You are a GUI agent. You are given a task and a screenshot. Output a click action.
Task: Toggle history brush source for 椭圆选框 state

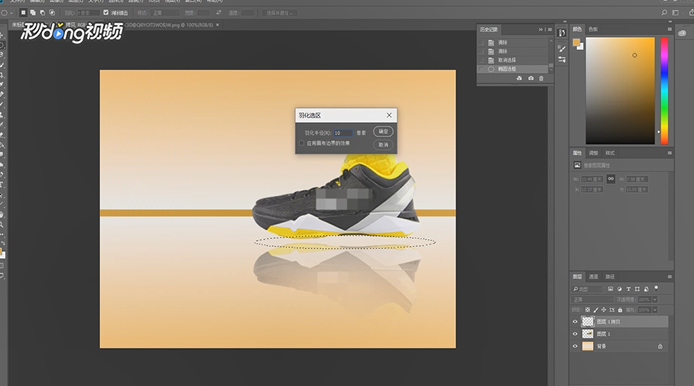pyautogui.click(x=482, y=69)
